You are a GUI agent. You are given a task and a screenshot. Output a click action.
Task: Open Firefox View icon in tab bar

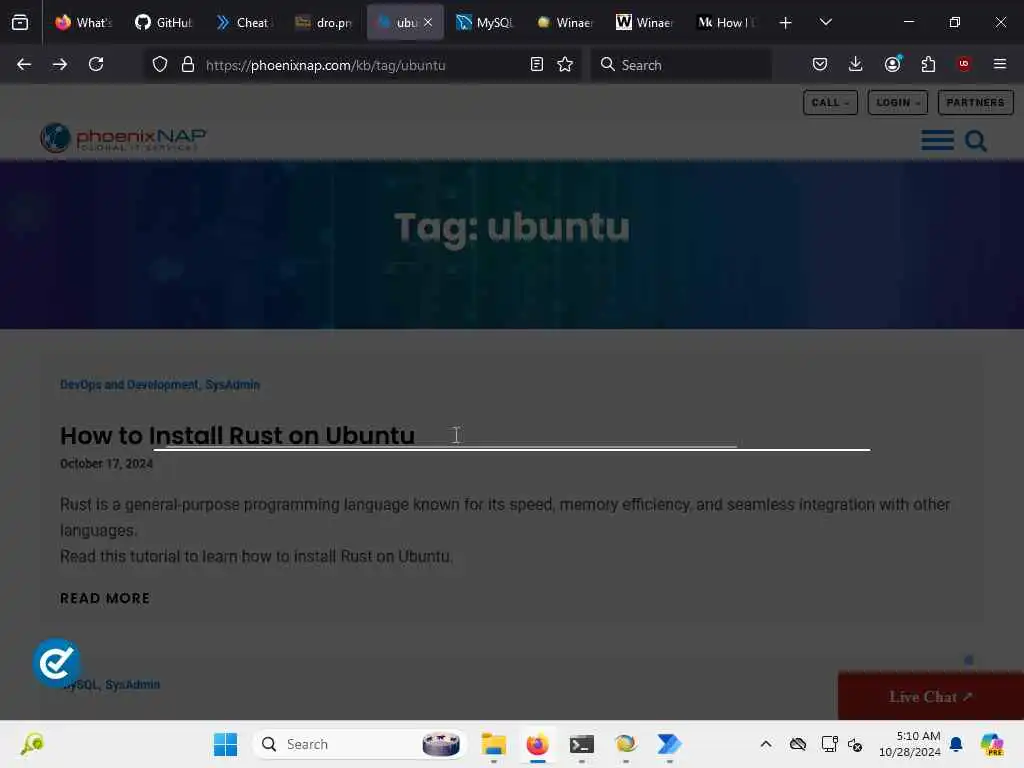[20, 22]
